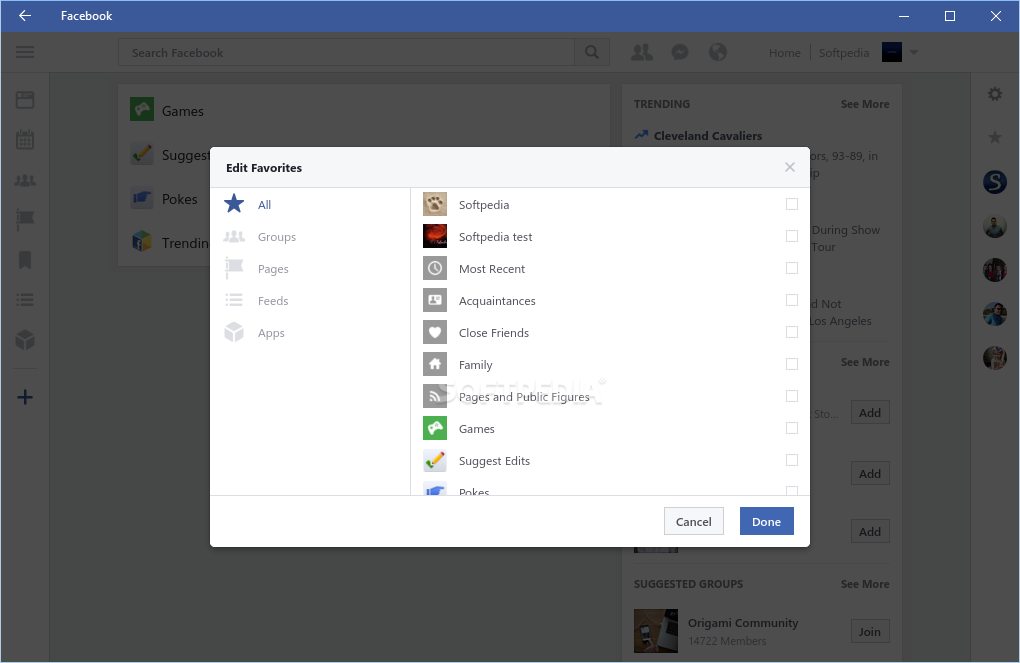Viewport: 1020px width, 663px height.
Task: Click the star icon in right sidebar
Action: click(x=995, y=137)
